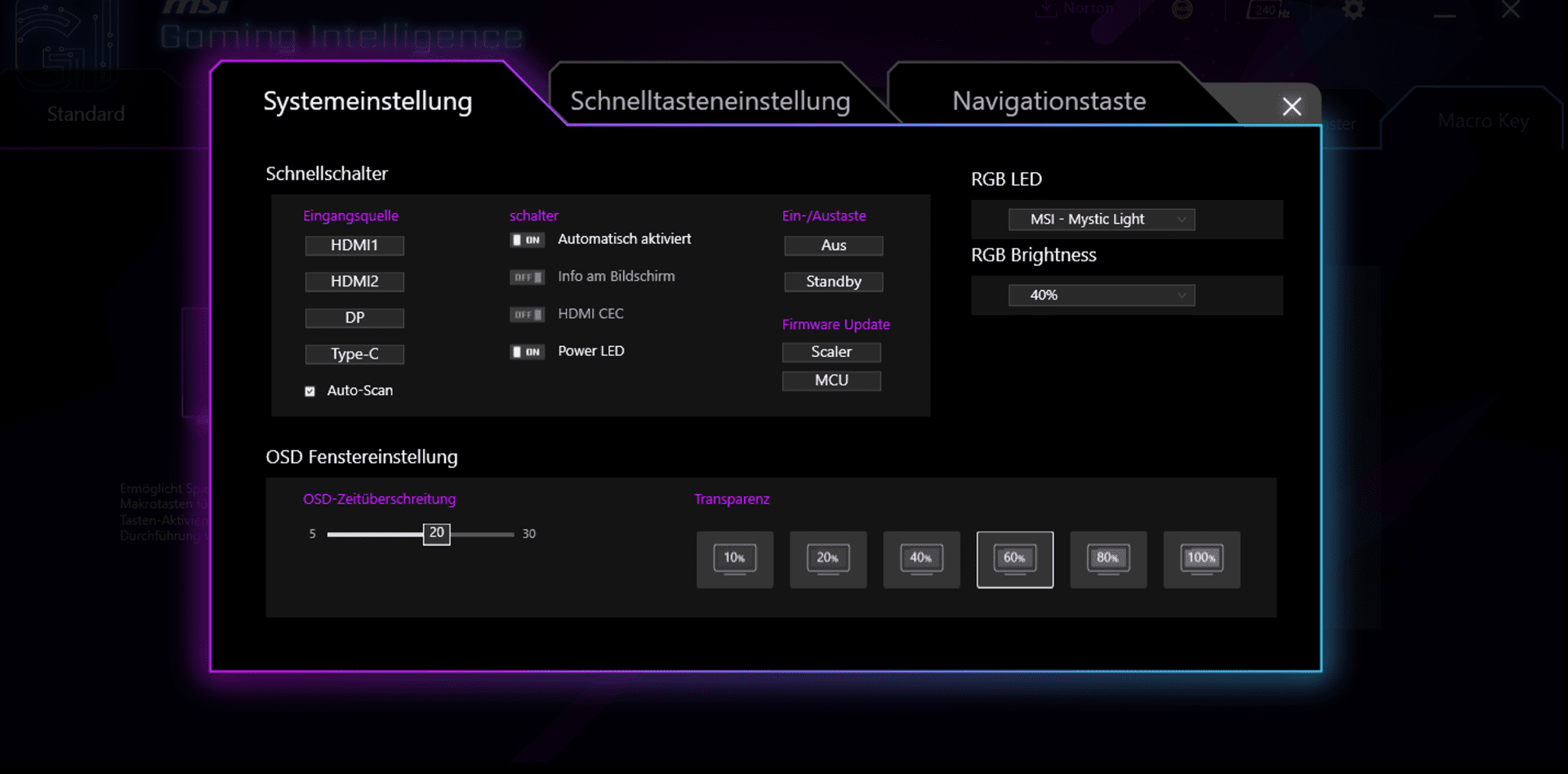Open Standard tab in background window

(86, 114)
